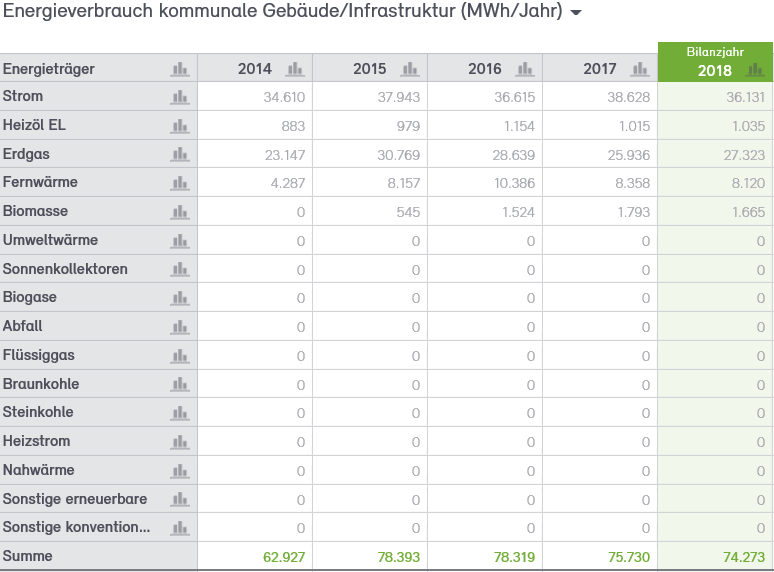
Task: Open chart icon for year 2014
Action: 295,69
